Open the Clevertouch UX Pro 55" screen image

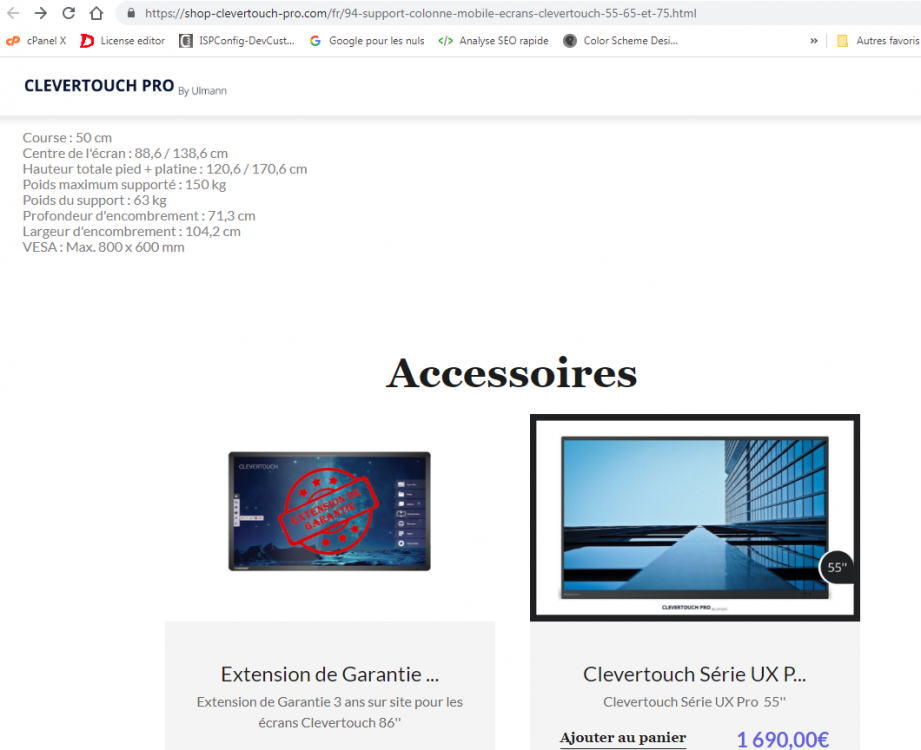695,517
